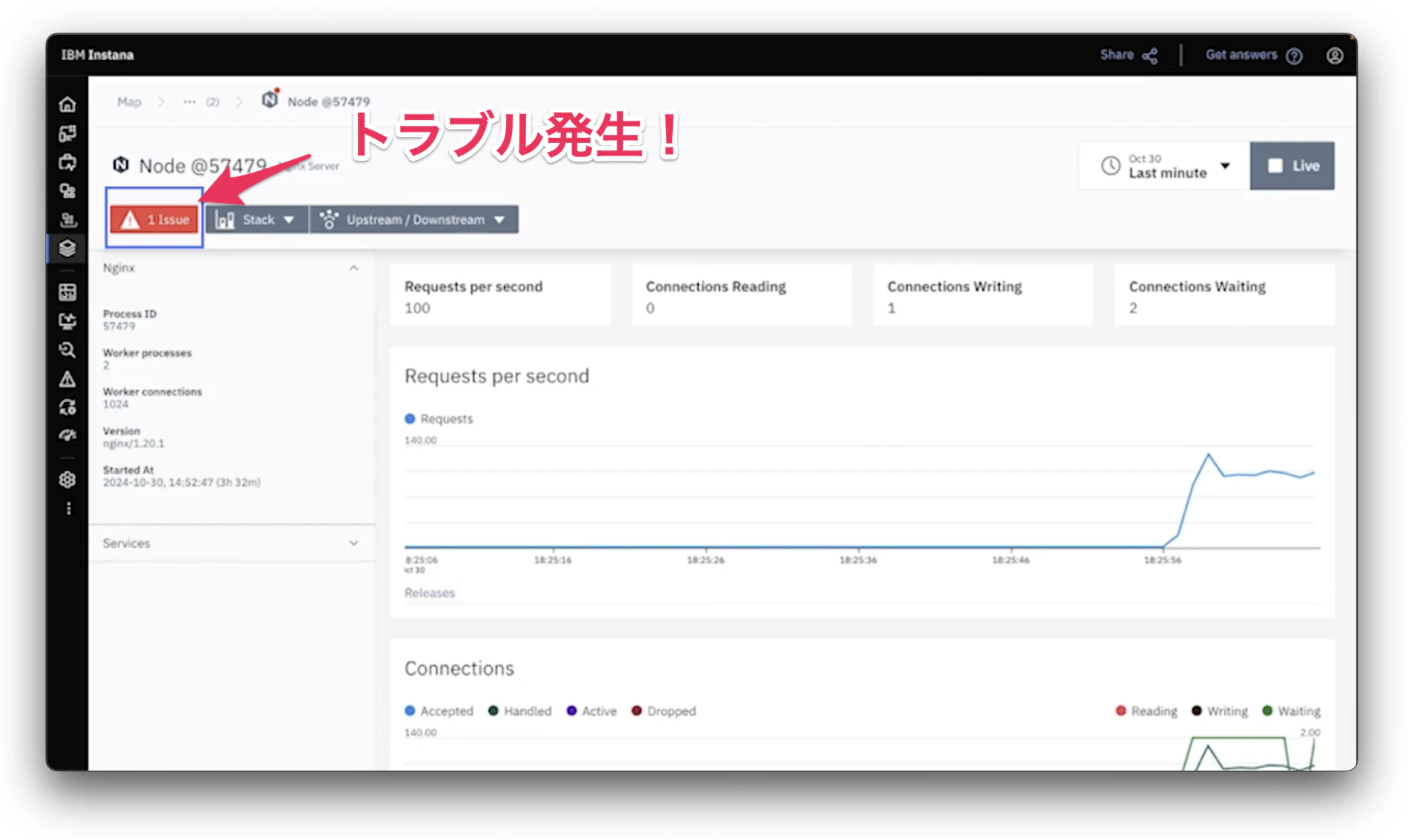Click the Nginx hexagon icon beside the Node title

pos(121,164)
